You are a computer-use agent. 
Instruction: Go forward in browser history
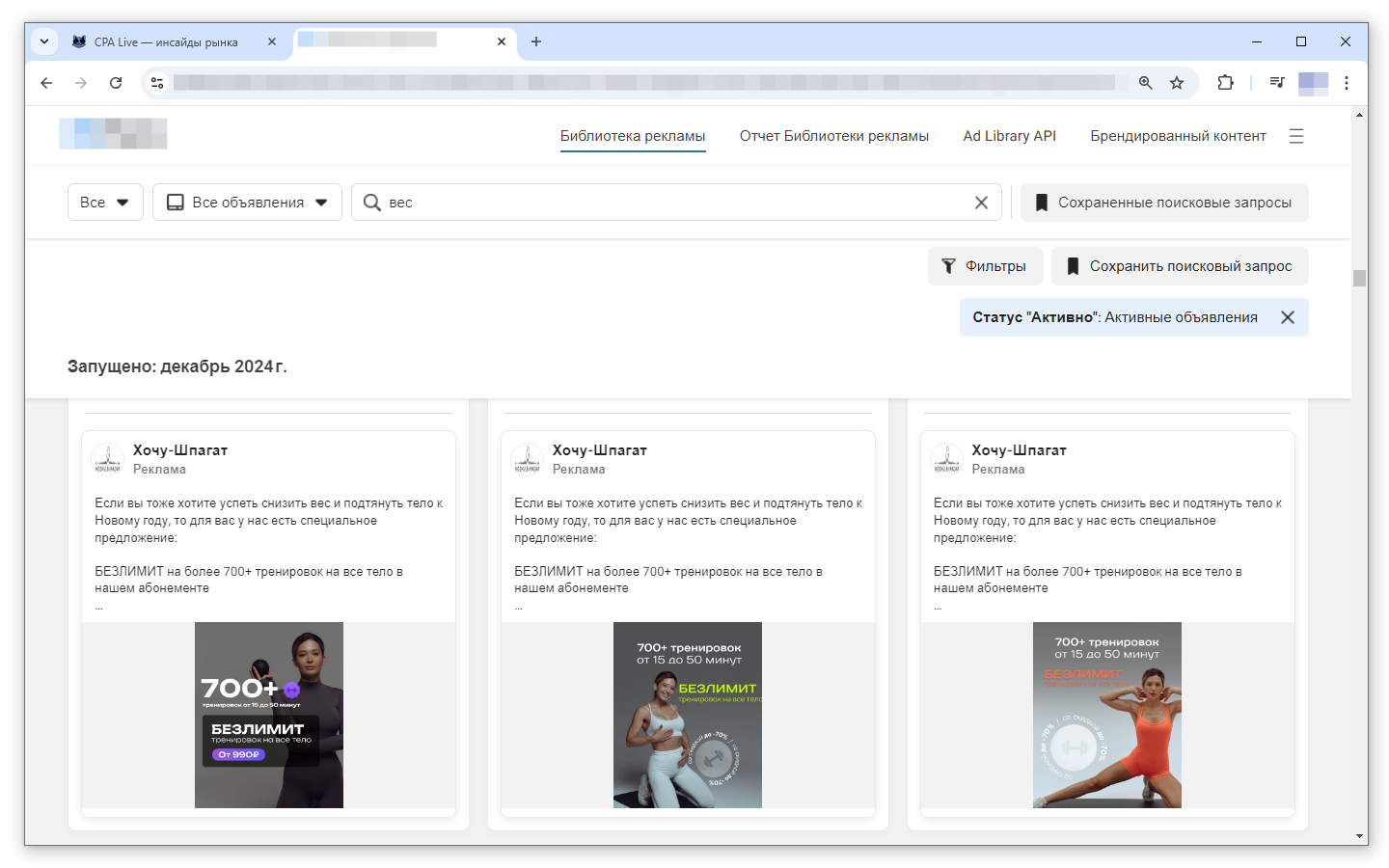coord(81,83)
